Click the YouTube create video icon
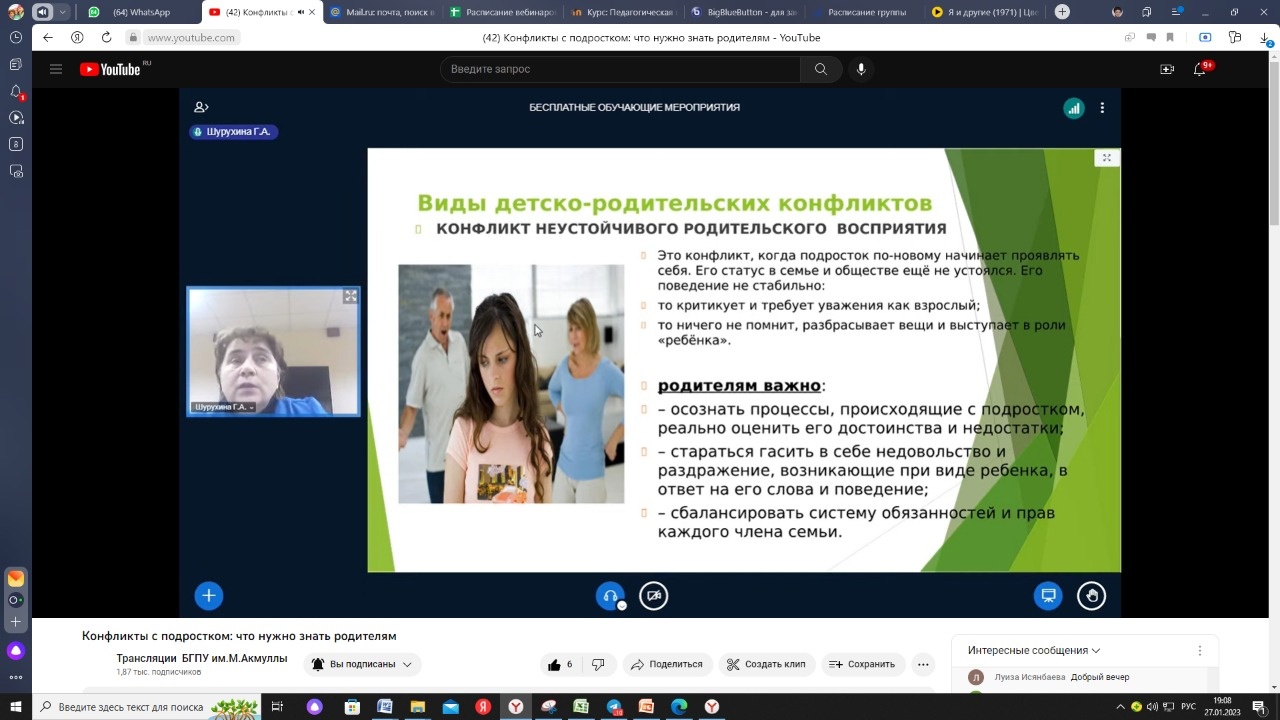Viewport: 1280px width, 720px height. (x=1166, y=69)
